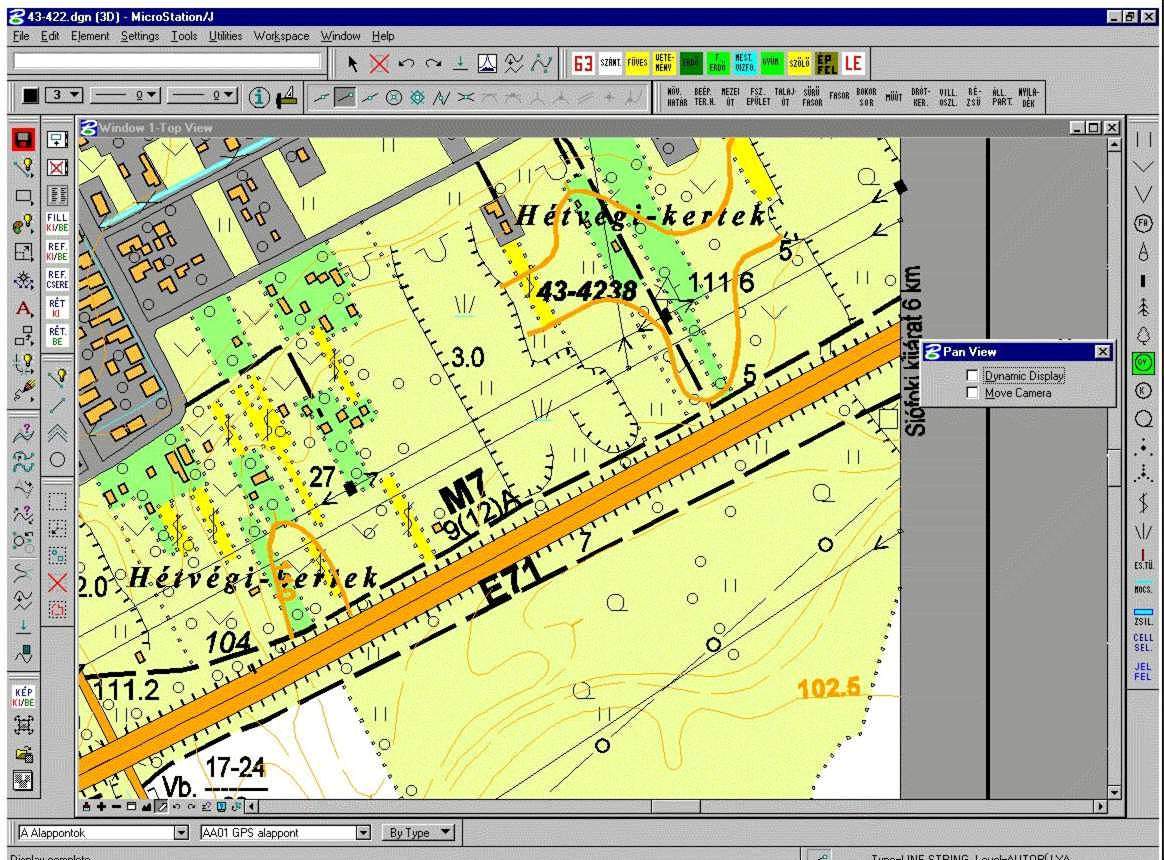This screenshot has width=1164, height=860.
Task: Click the redo arrow icon
Action: pyautogui.click(x=432, y=63)
